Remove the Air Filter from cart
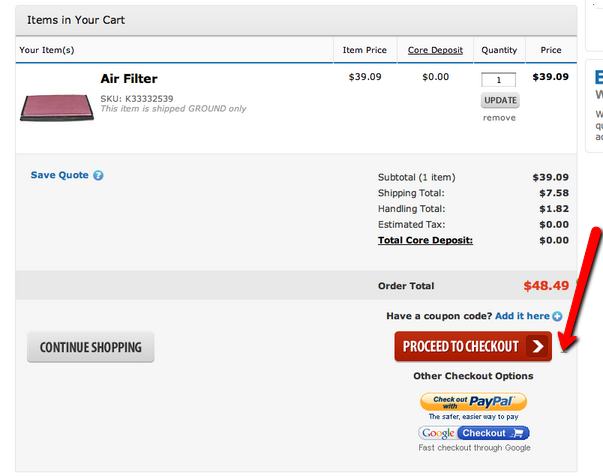The height and width of the screenshot is (476, 603). click(499, 117)
